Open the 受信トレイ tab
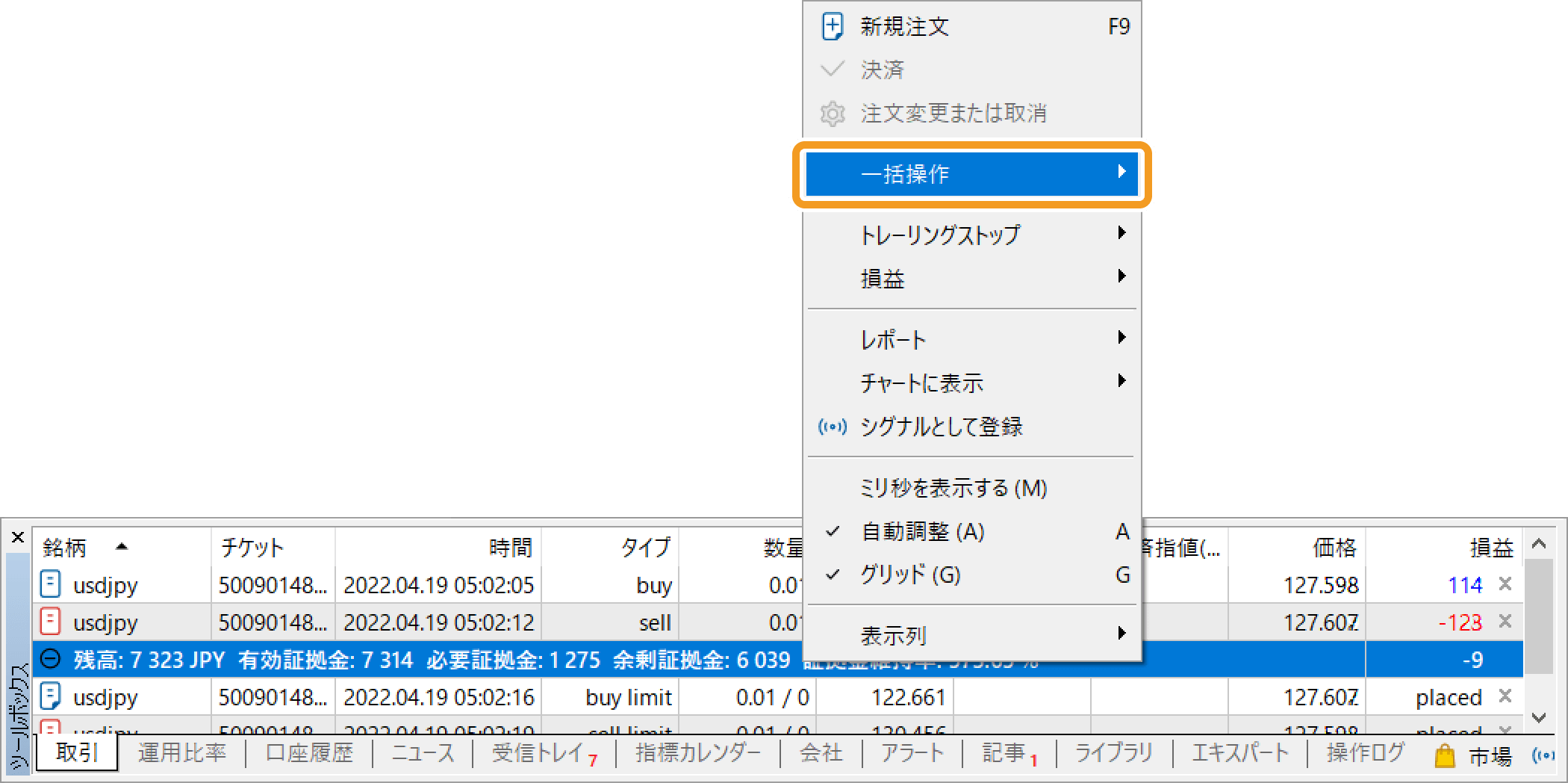This screenshot has width=1568, height=783. (544, 753)
